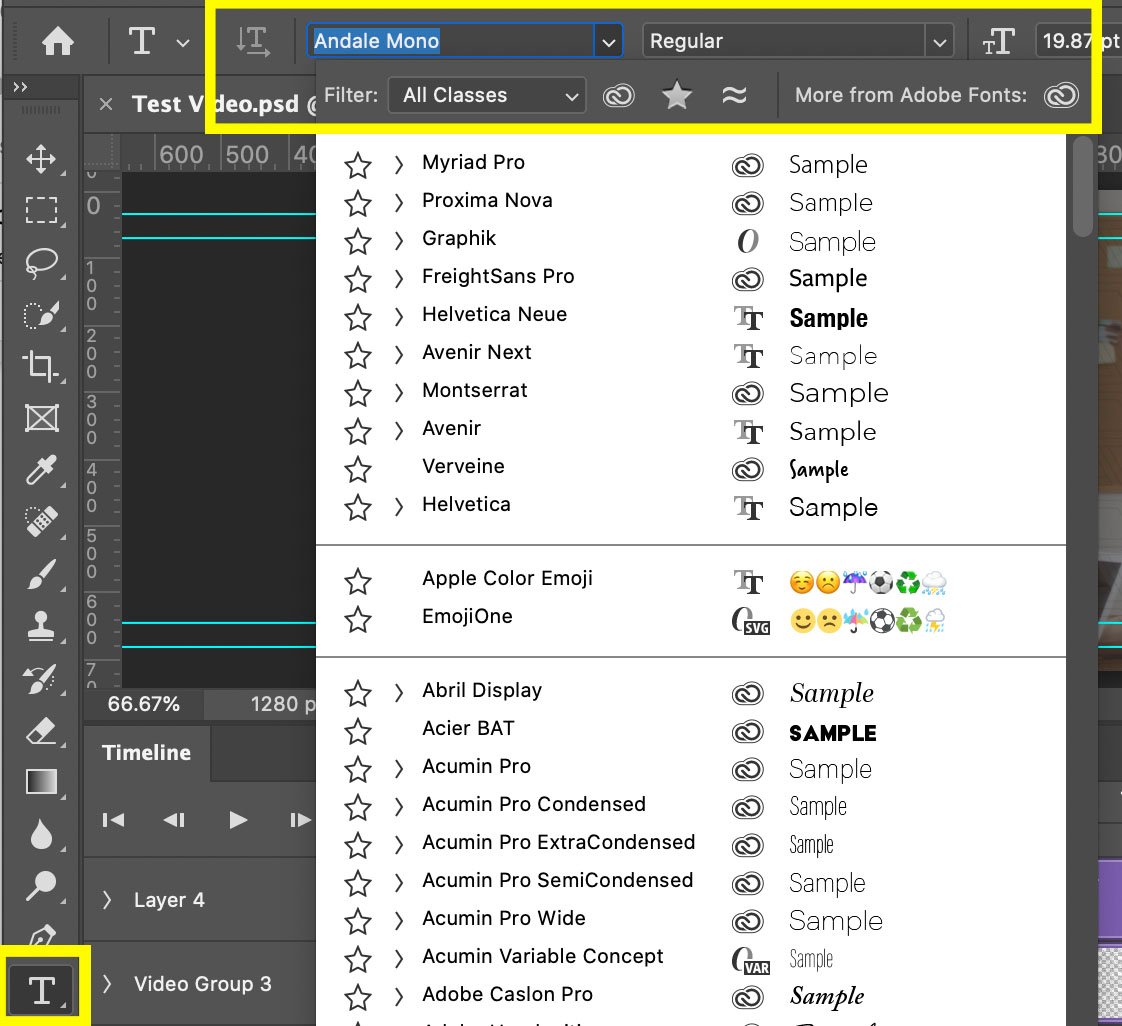Select the Clone Stamp tool
The width and height of the screenshot is (1122, 1026).
(41, 626)
